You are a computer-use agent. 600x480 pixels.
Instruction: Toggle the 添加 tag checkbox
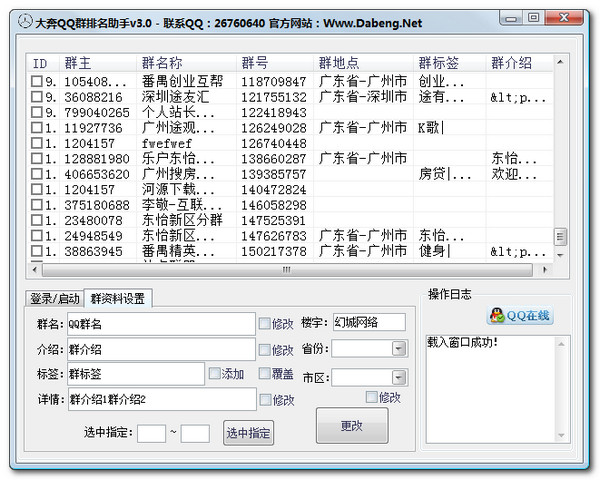click(x=214, y=373)
